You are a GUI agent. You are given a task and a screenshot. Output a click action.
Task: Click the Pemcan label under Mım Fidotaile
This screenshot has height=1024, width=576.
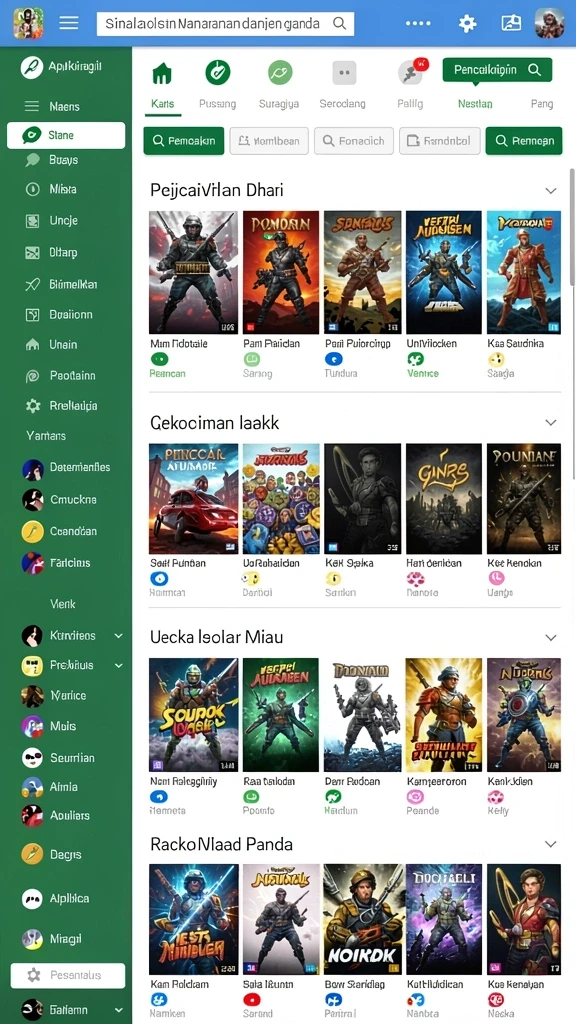coord(167,374)
